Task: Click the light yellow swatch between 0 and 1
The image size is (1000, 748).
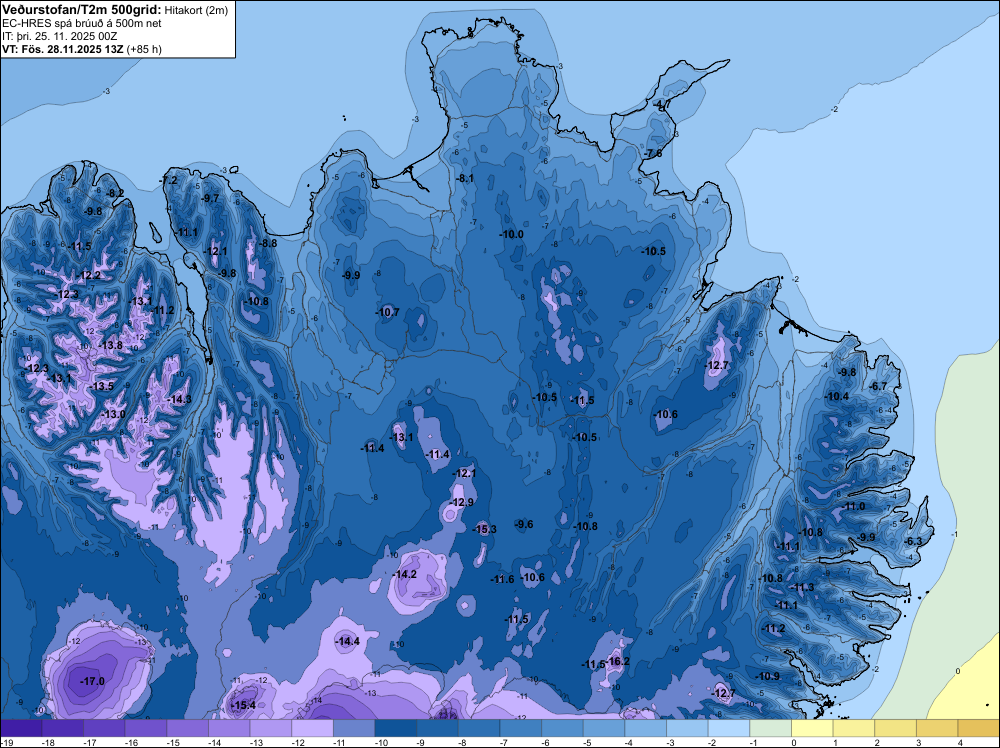Action: click(812, 728)
